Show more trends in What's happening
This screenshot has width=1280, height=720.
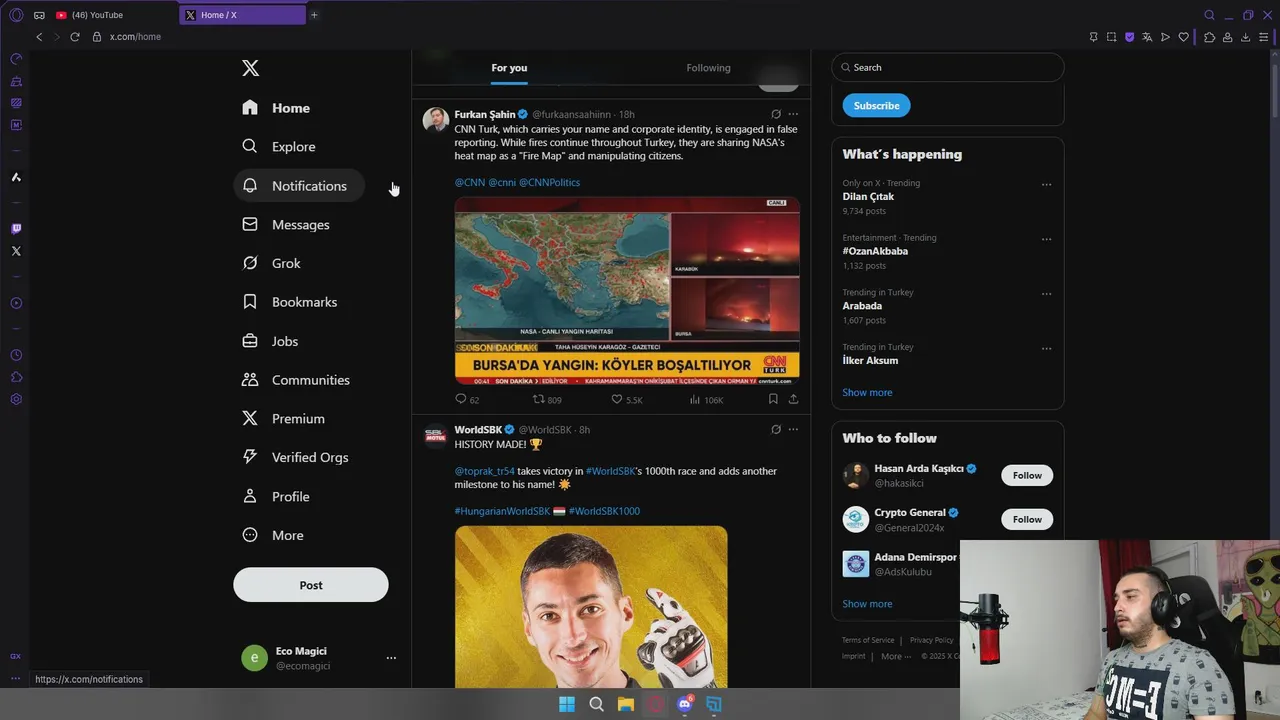point(867,392)
